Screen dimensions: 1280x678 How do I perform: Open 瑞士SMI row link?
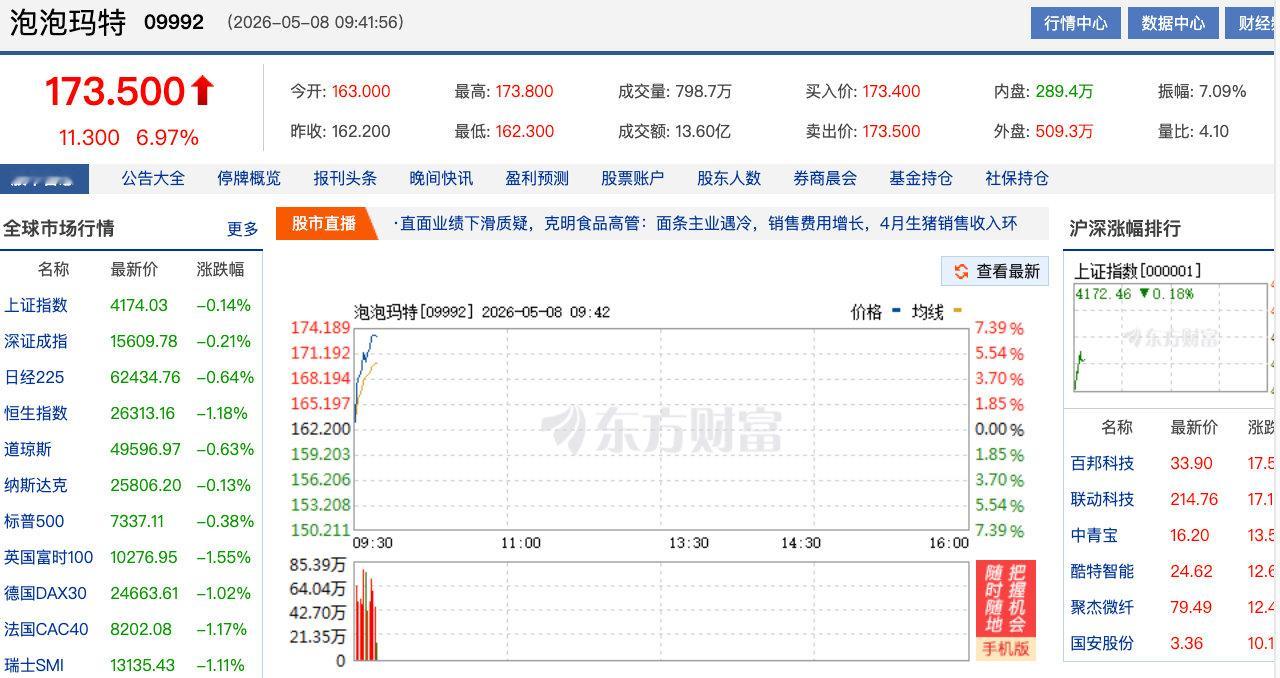click(34, 665)
